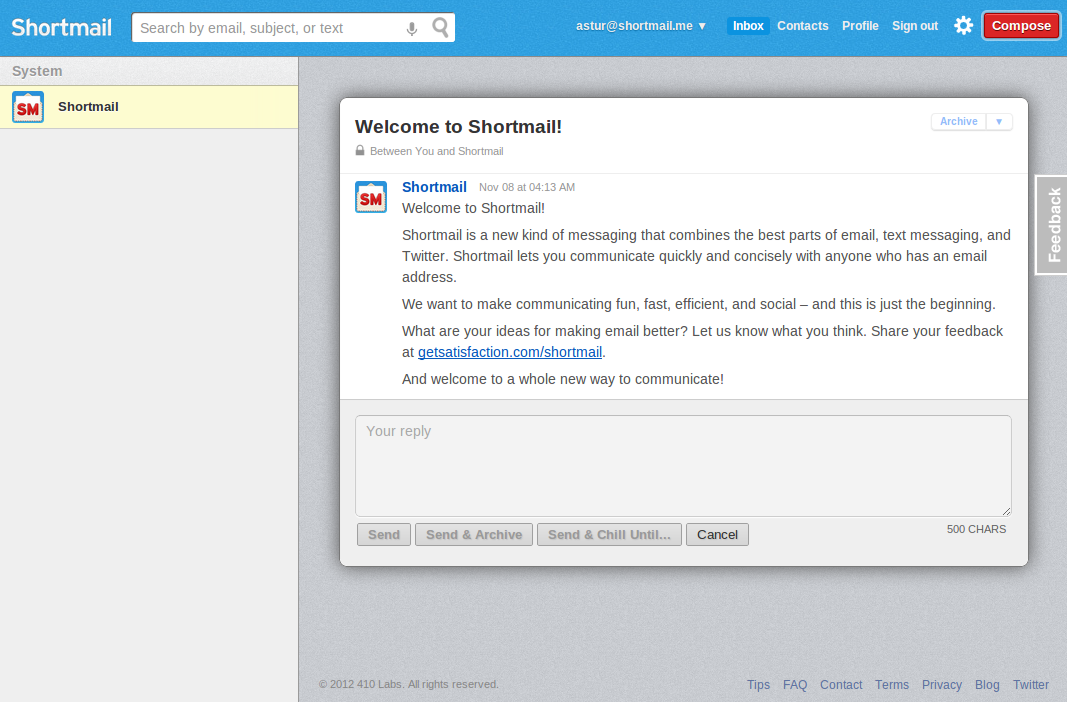Viewport: 1067px width, 702px height.
Task: Open the Send & Chill Until options
Action: (x=609, y=535)
